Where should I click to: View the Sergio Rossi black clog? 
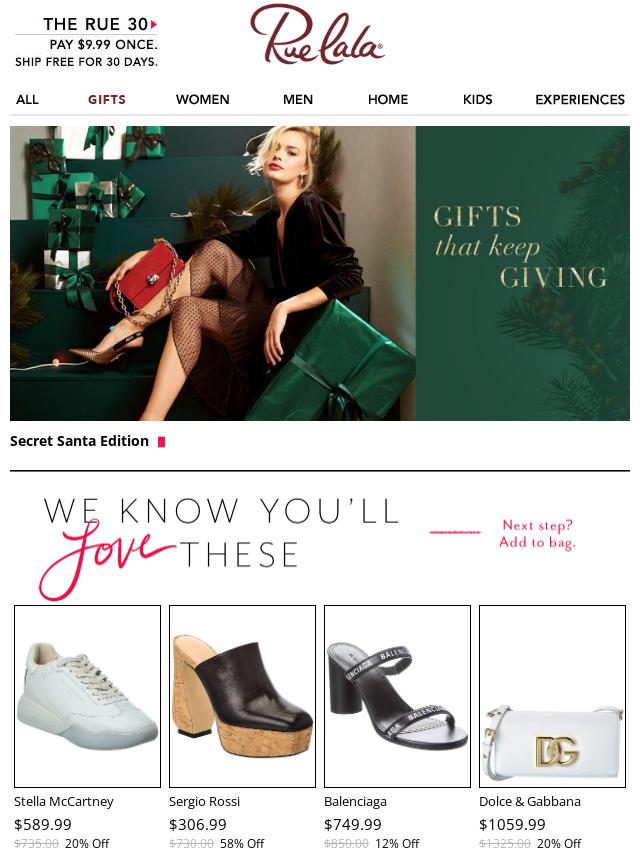[x=242, y=696]
